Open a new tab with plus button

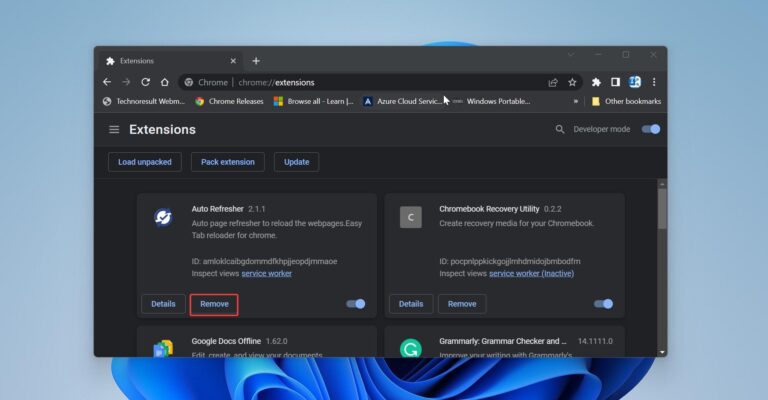[256, 61]
